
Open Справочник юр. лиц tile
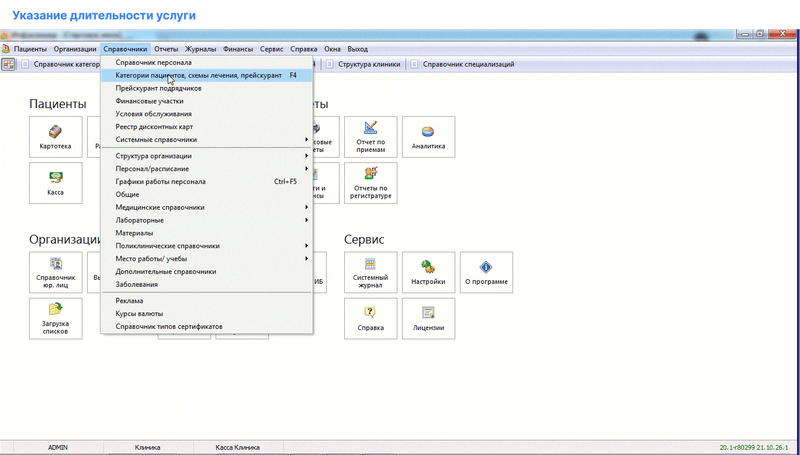tap(56, 272)
